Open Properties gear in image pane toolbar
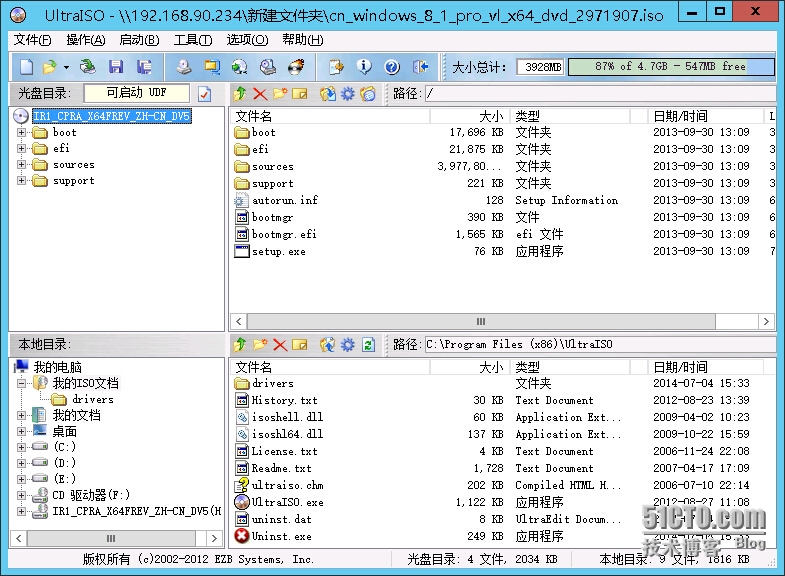Screen dimensions: 785x576 (347, 94)
